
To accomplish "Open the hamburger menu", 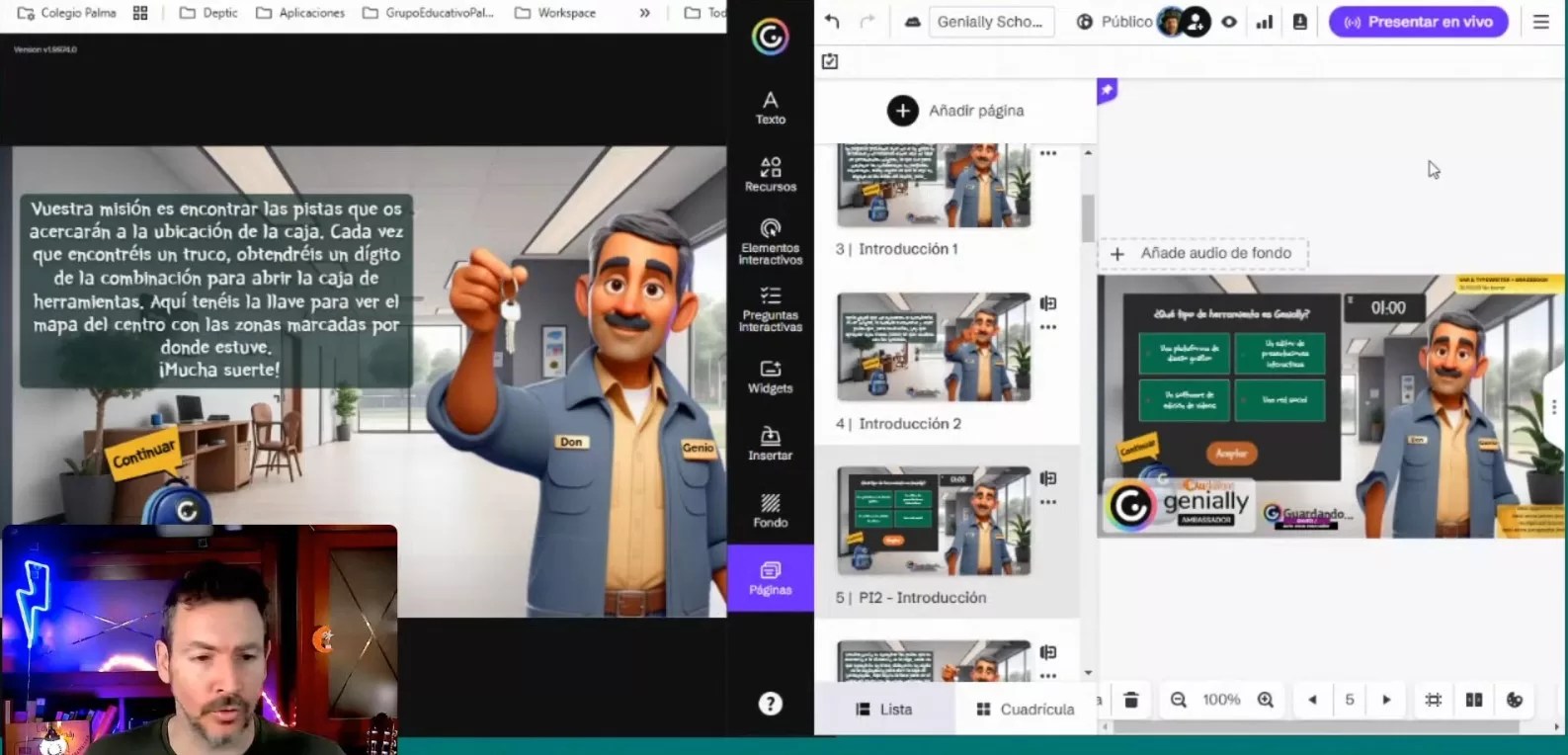I will pyautogui.click(x=1540, y=22).
